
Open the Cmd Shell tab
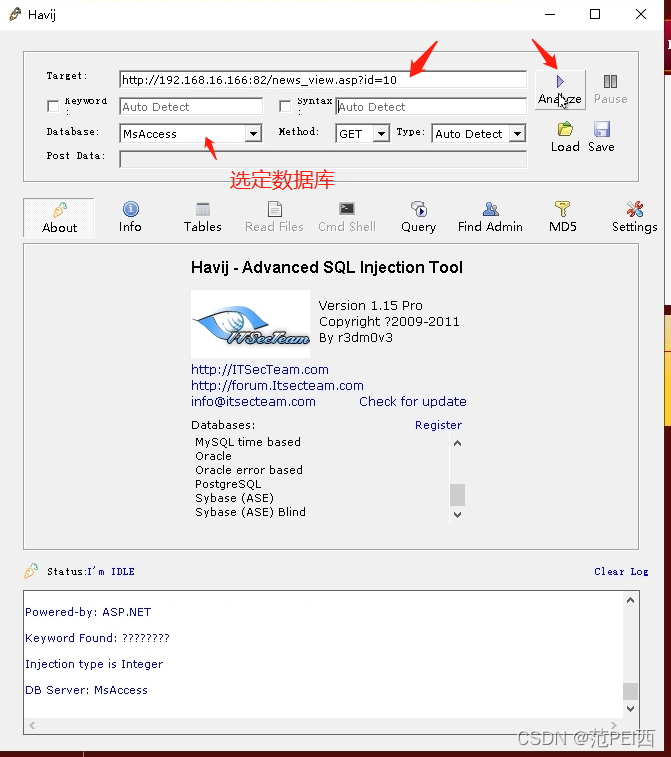(x=347, y=218)
